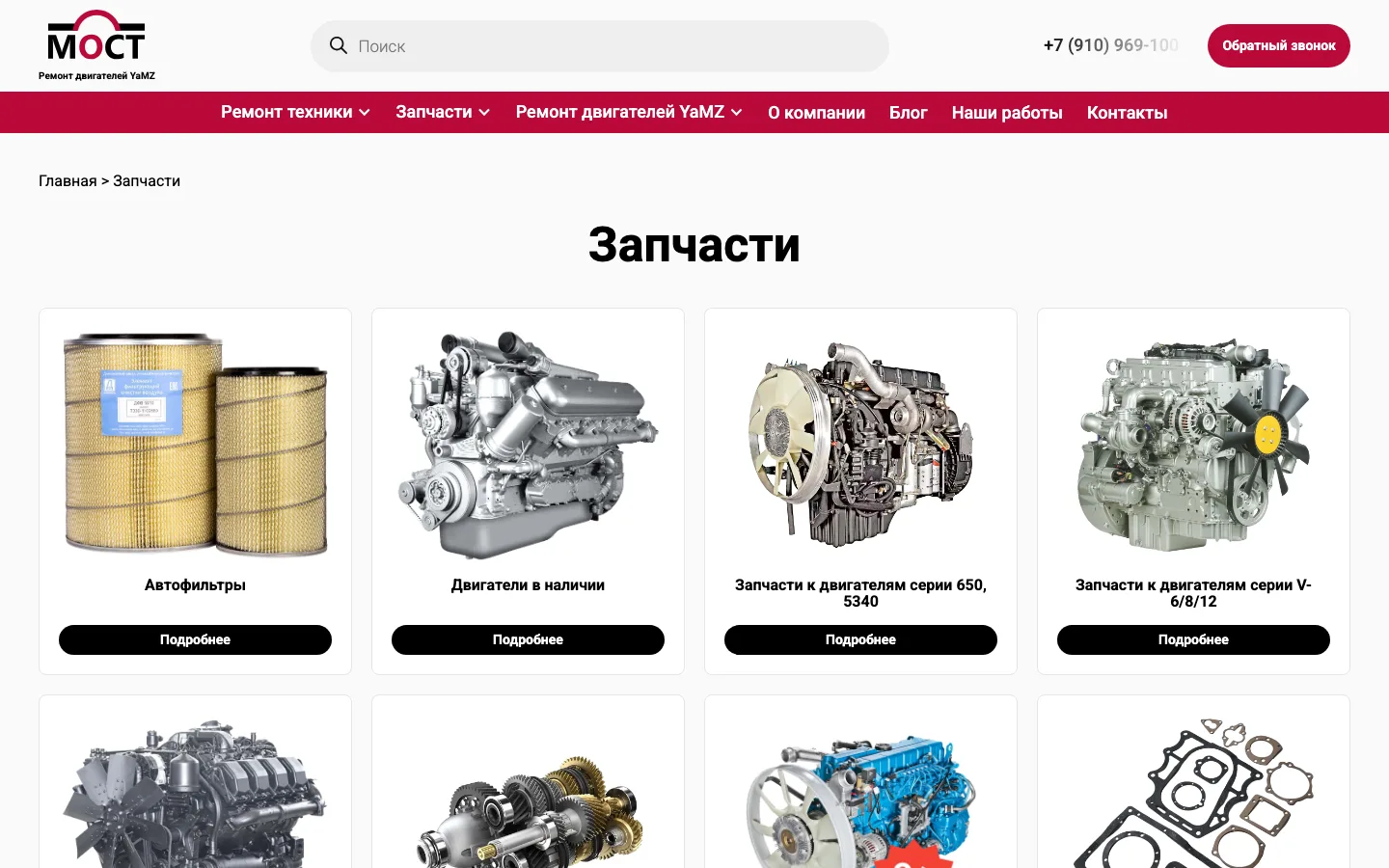
Task: Click Подробнее under Автофильтры
Action: click(x=195, y=639)
